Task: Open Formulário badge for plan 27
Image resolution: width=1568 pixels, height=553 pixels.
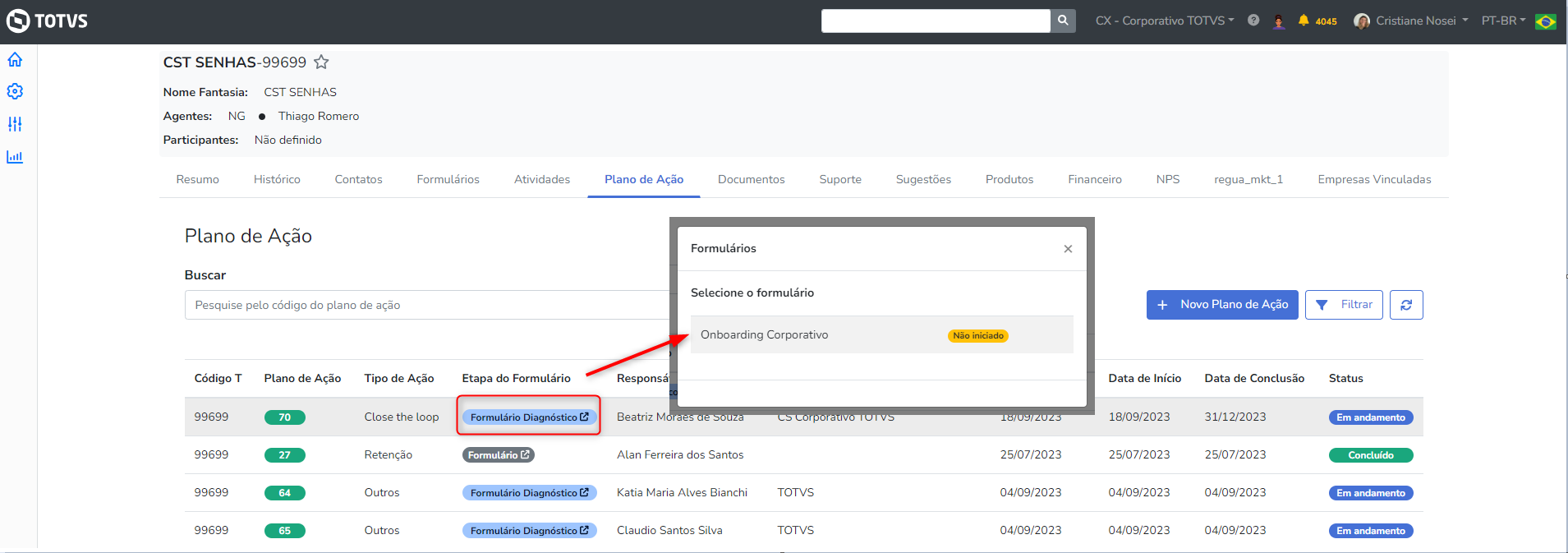Action: coord(499,455)
